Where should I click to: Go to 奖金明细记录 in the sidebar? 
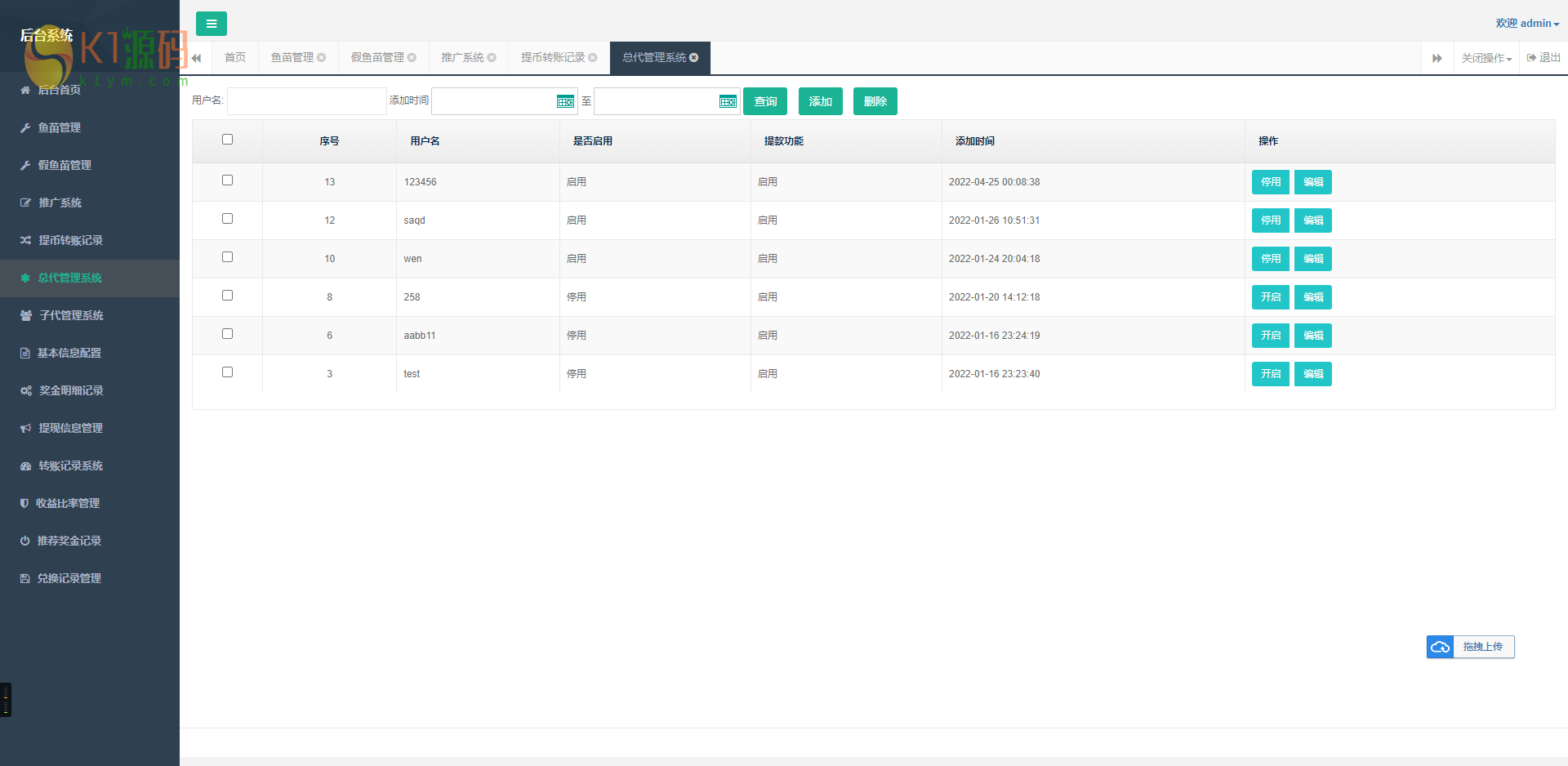pos(71,390)
